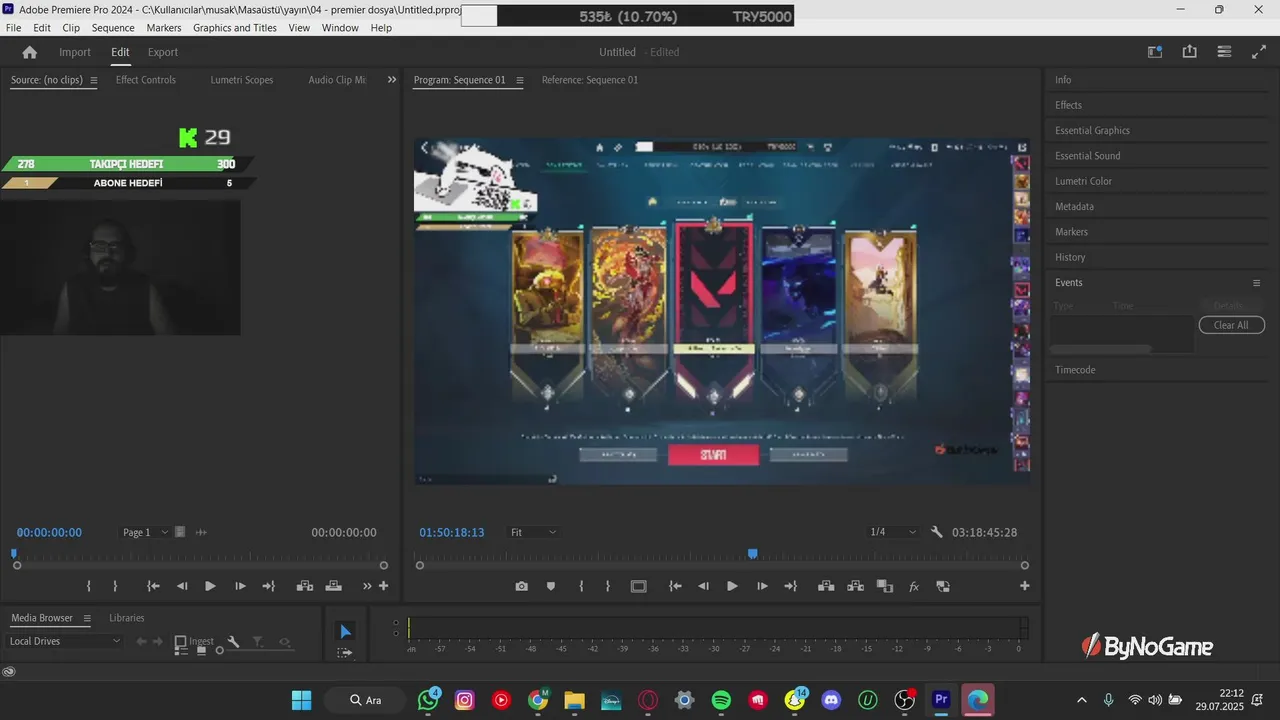Open the Markers menu

point(164,28)
